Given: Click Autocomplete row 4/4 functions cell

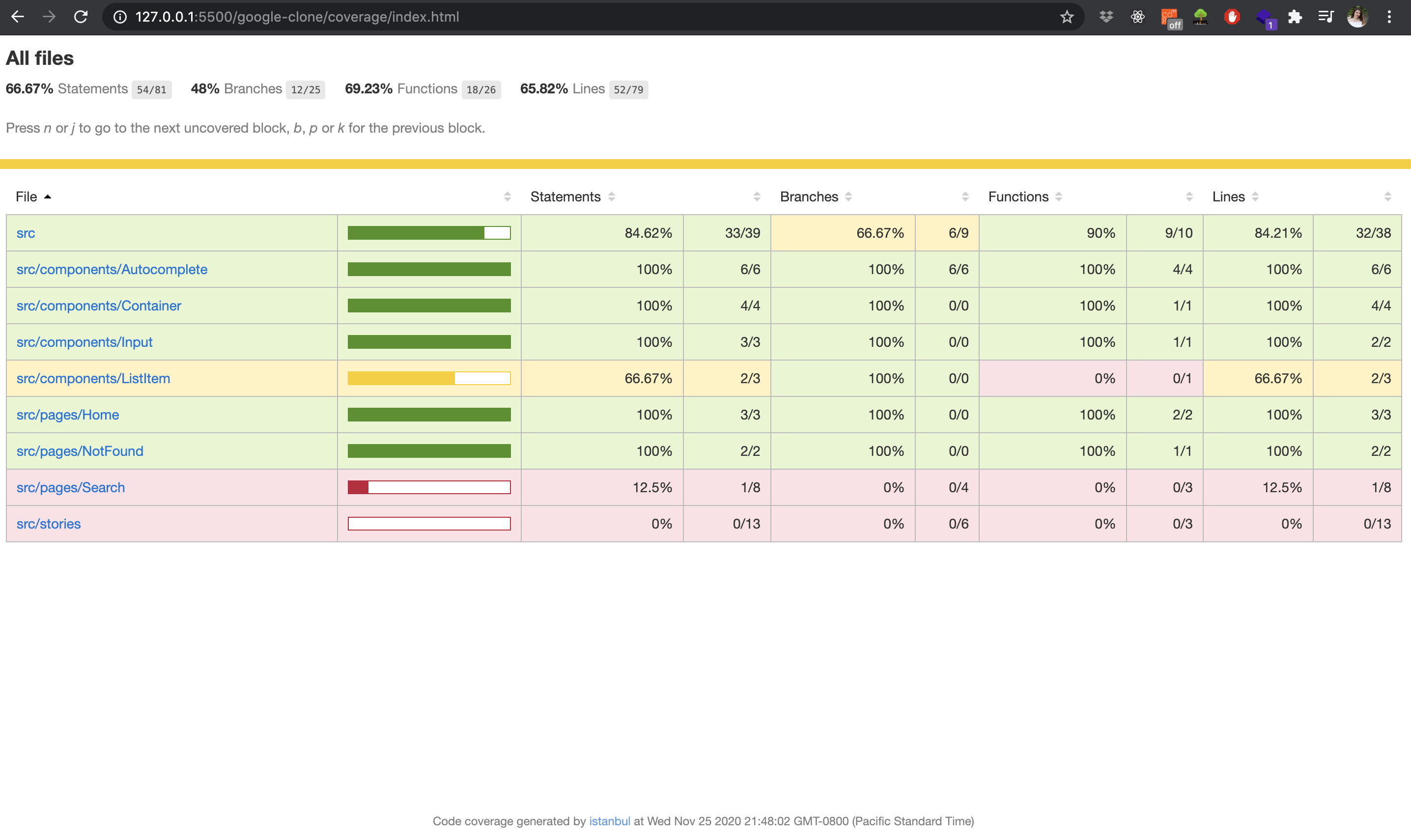Looking at the screenshot, I should point(1165,269).
